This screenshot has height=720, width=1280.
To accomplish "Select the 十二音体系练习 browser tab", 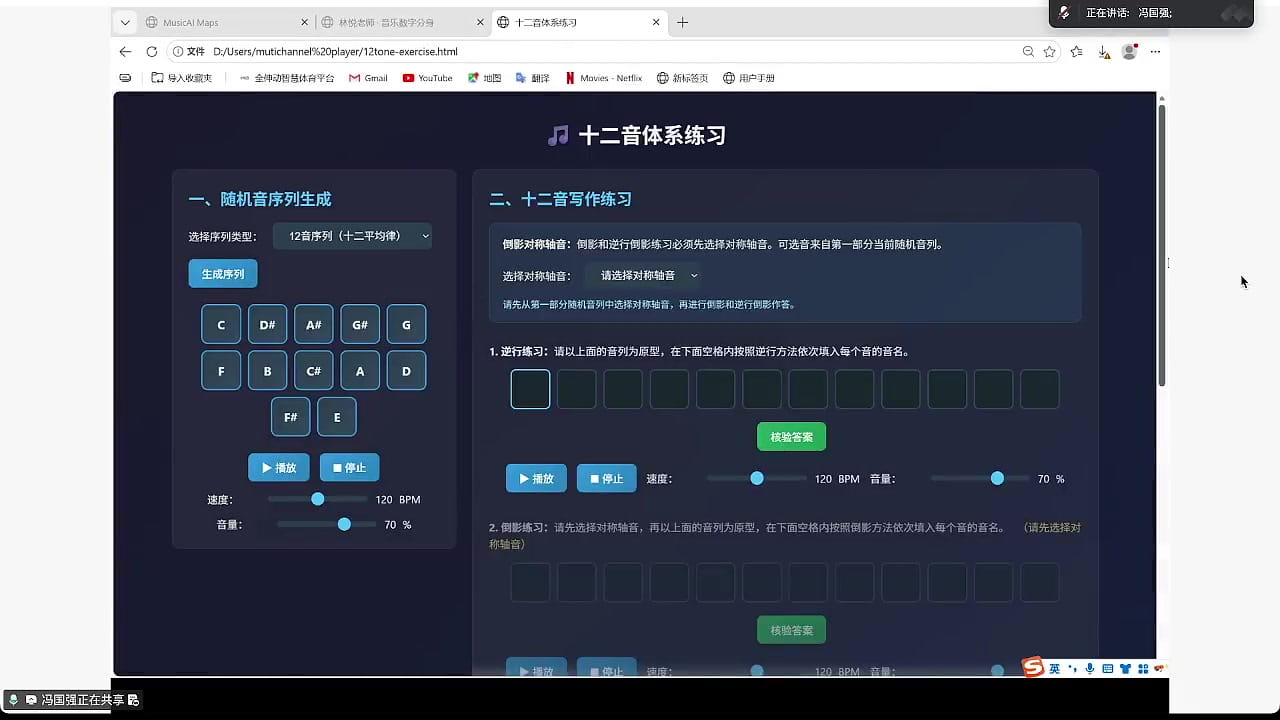I will tap(578, 22).
